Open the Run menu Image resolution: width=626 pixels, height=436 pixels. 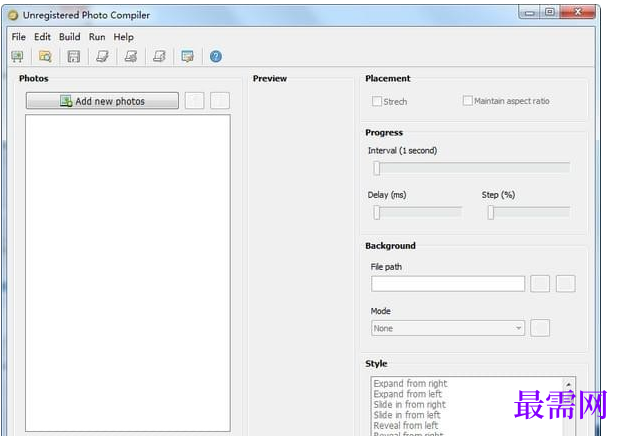click(97, 37)
